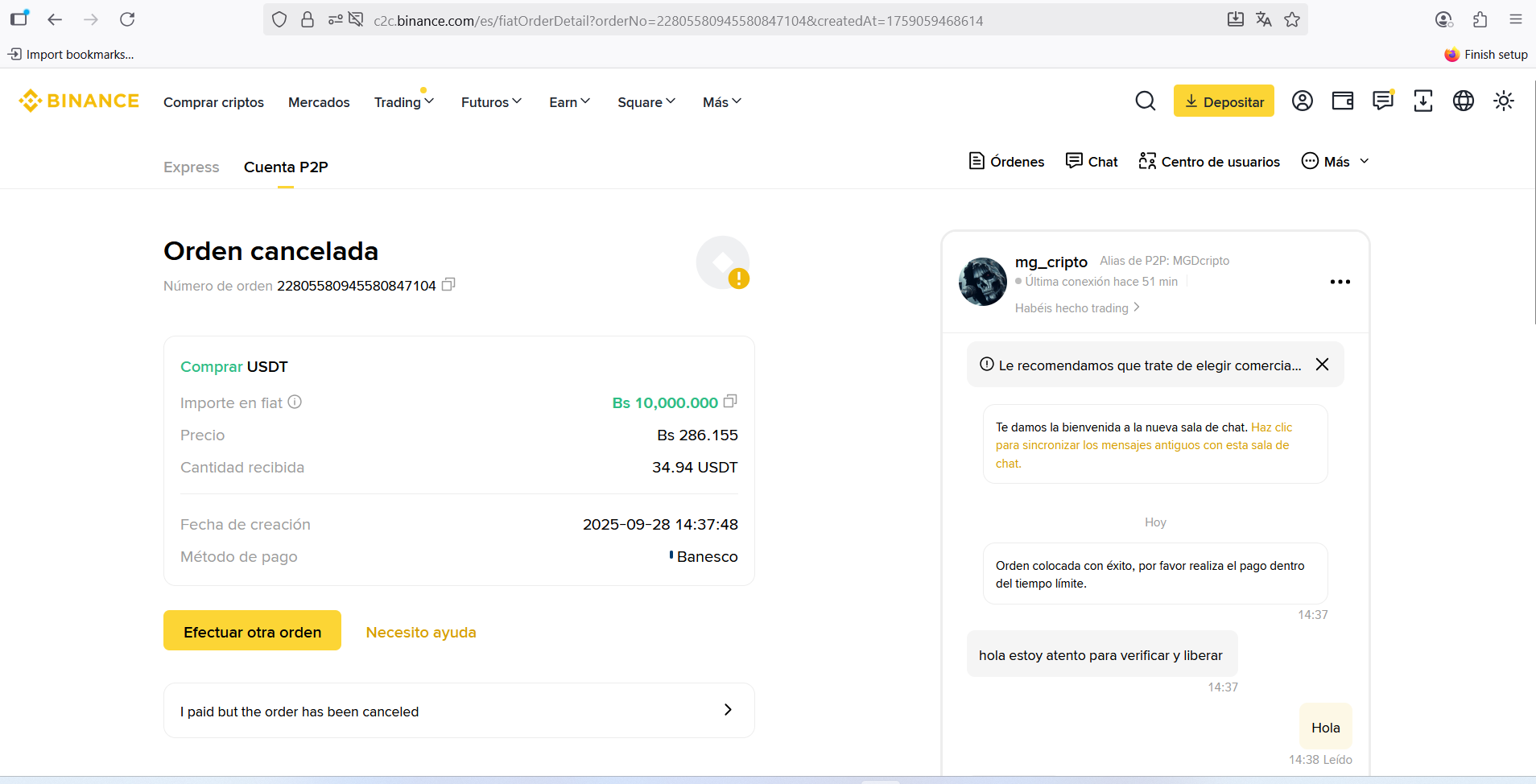Screen dimensions: 1536x784
Task: Dismiss the recommendation notice in chat
Action: click(x=1322, y=365)
